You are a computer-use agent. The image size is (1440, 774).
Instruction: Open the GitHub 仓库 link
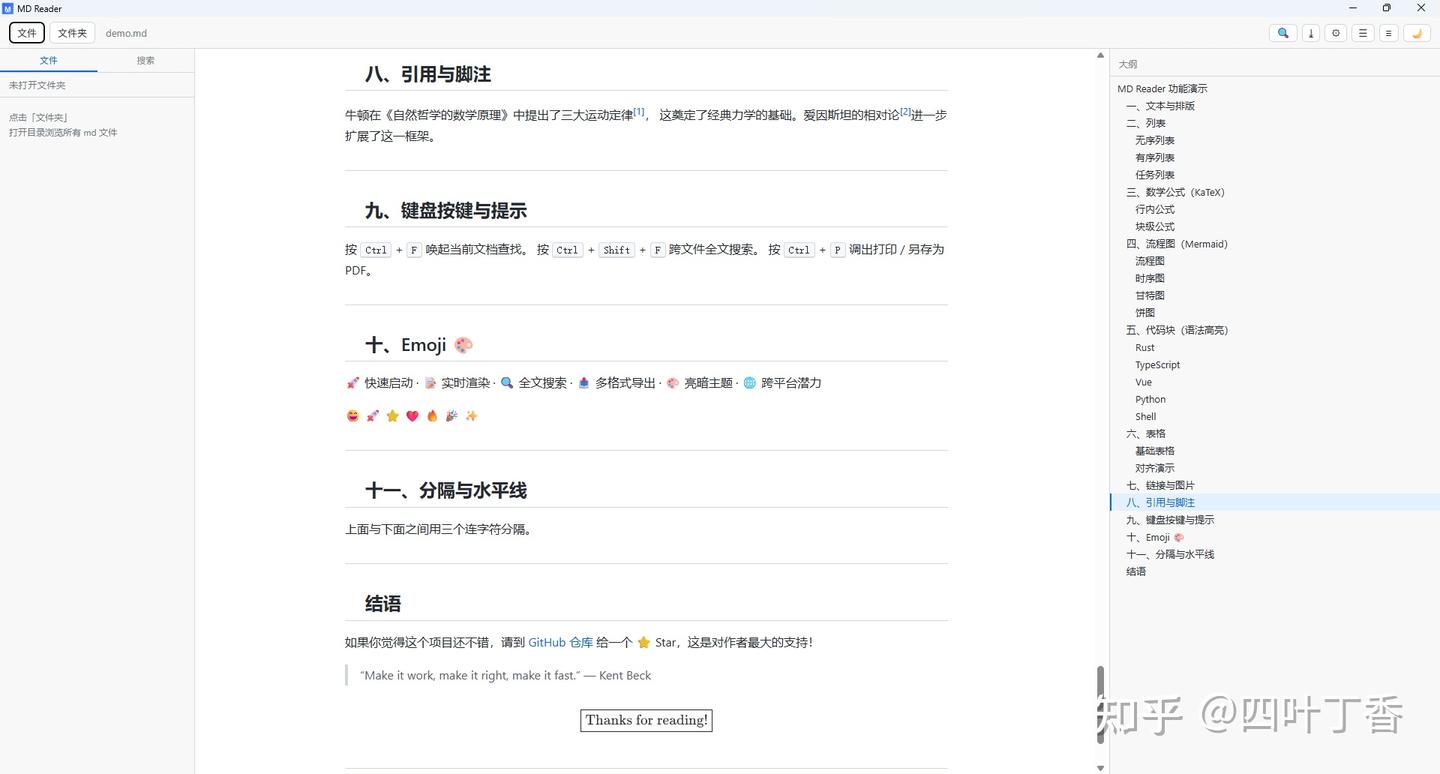click(561, 642)
